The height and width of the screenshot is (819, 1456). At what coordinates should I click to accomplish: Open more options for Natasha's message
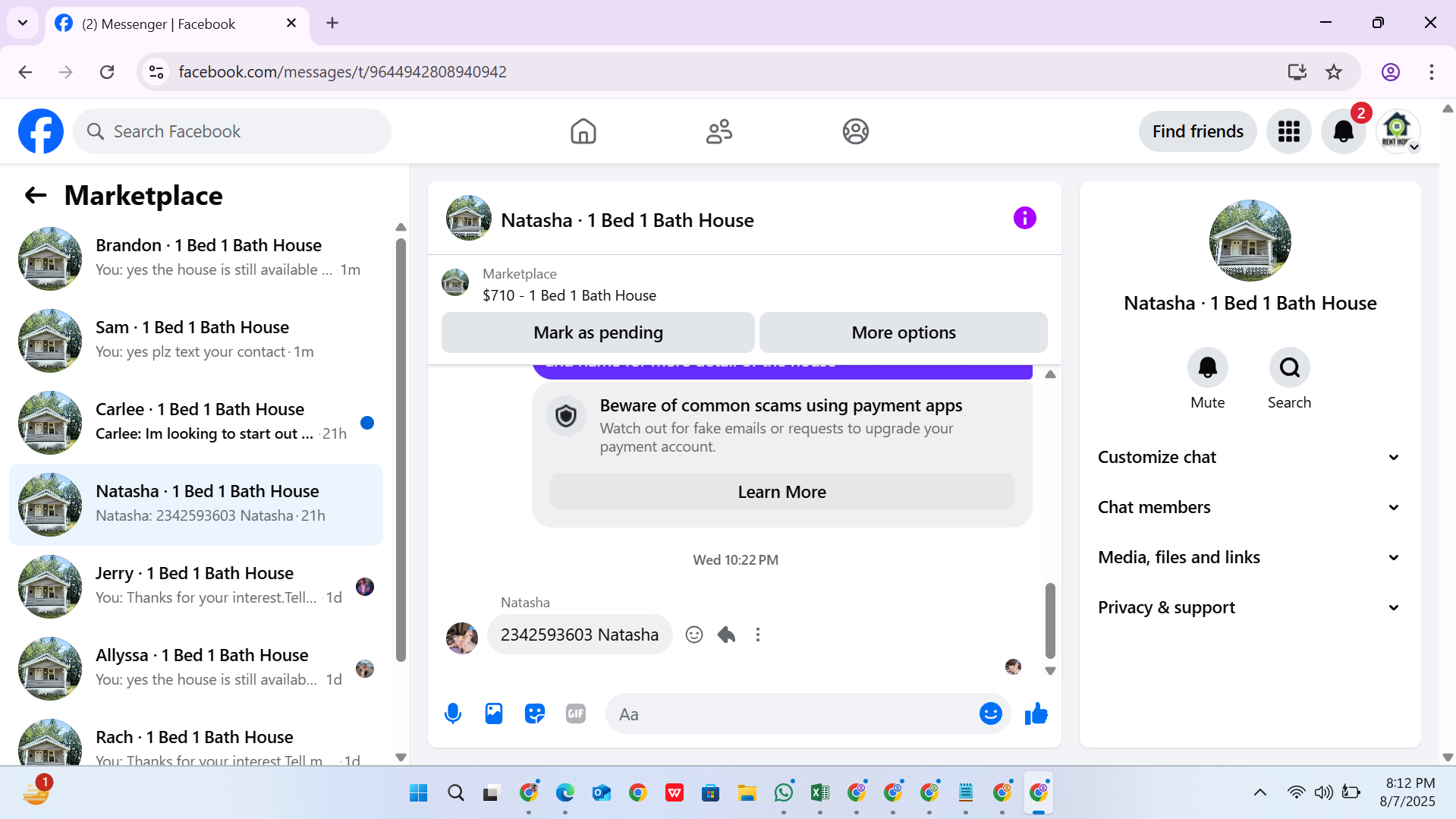758,635
